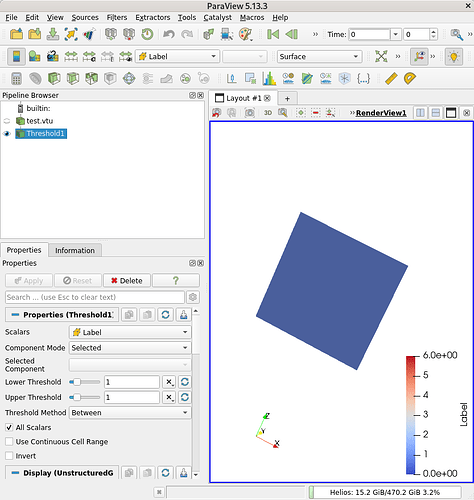Open the Time value dropdown arrow
Screen dimensions: 474x500
coord(395,34)
